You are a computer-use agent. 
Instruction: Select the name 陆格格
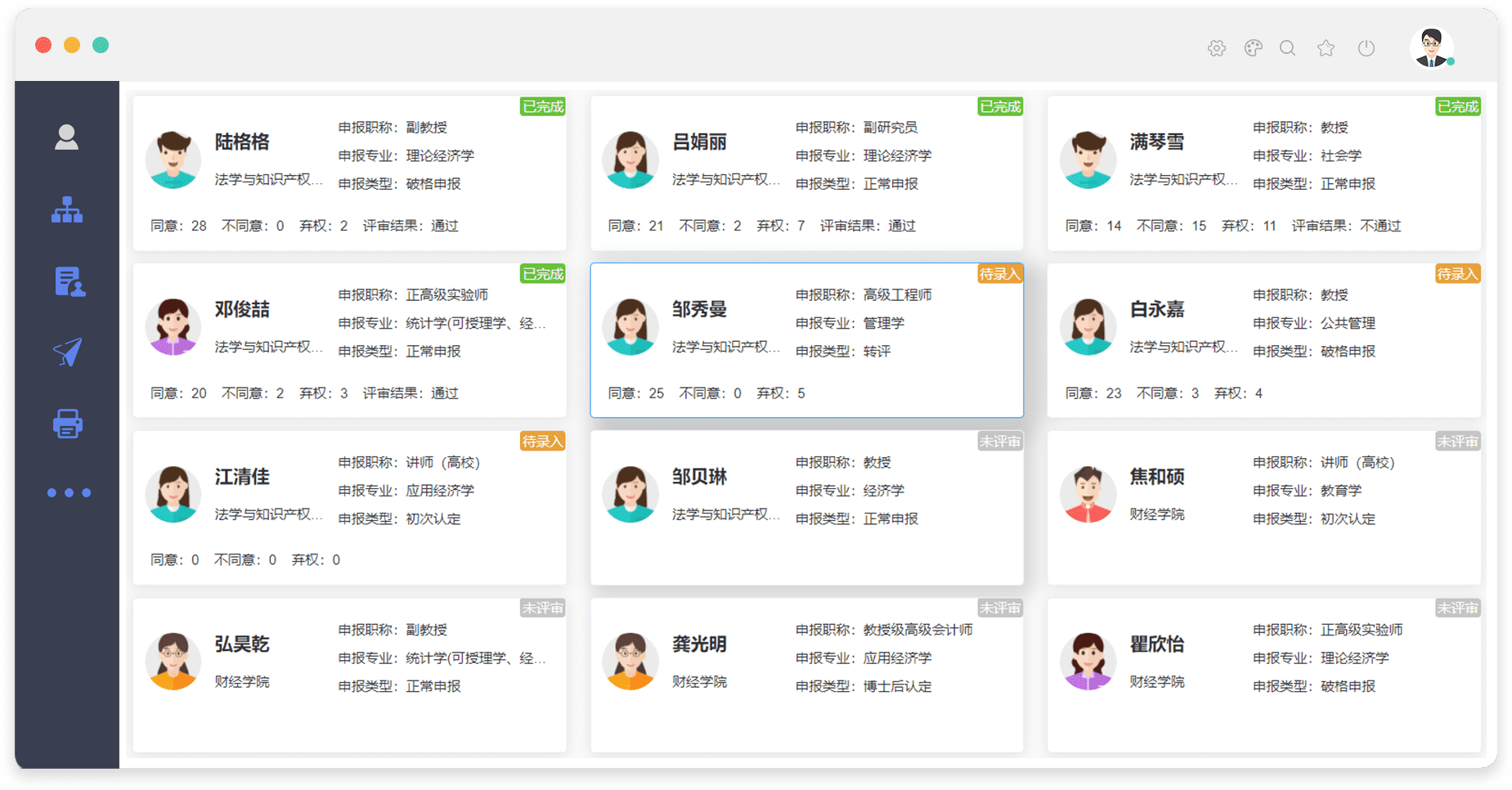point(242,141)
